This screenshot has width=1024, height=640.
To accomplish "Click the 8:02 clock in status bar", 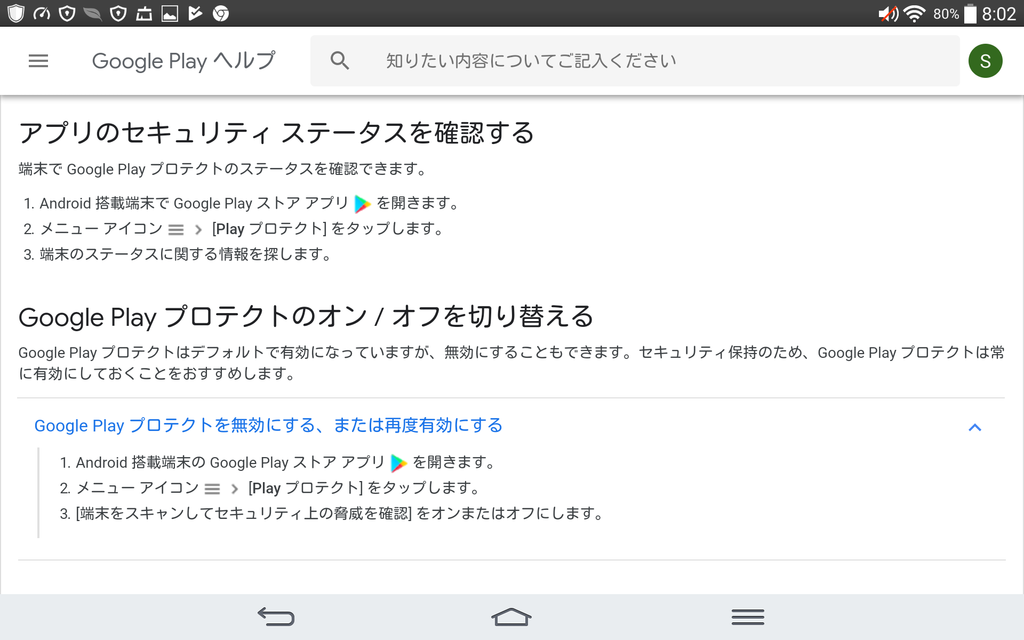I will tap(999, 13).
